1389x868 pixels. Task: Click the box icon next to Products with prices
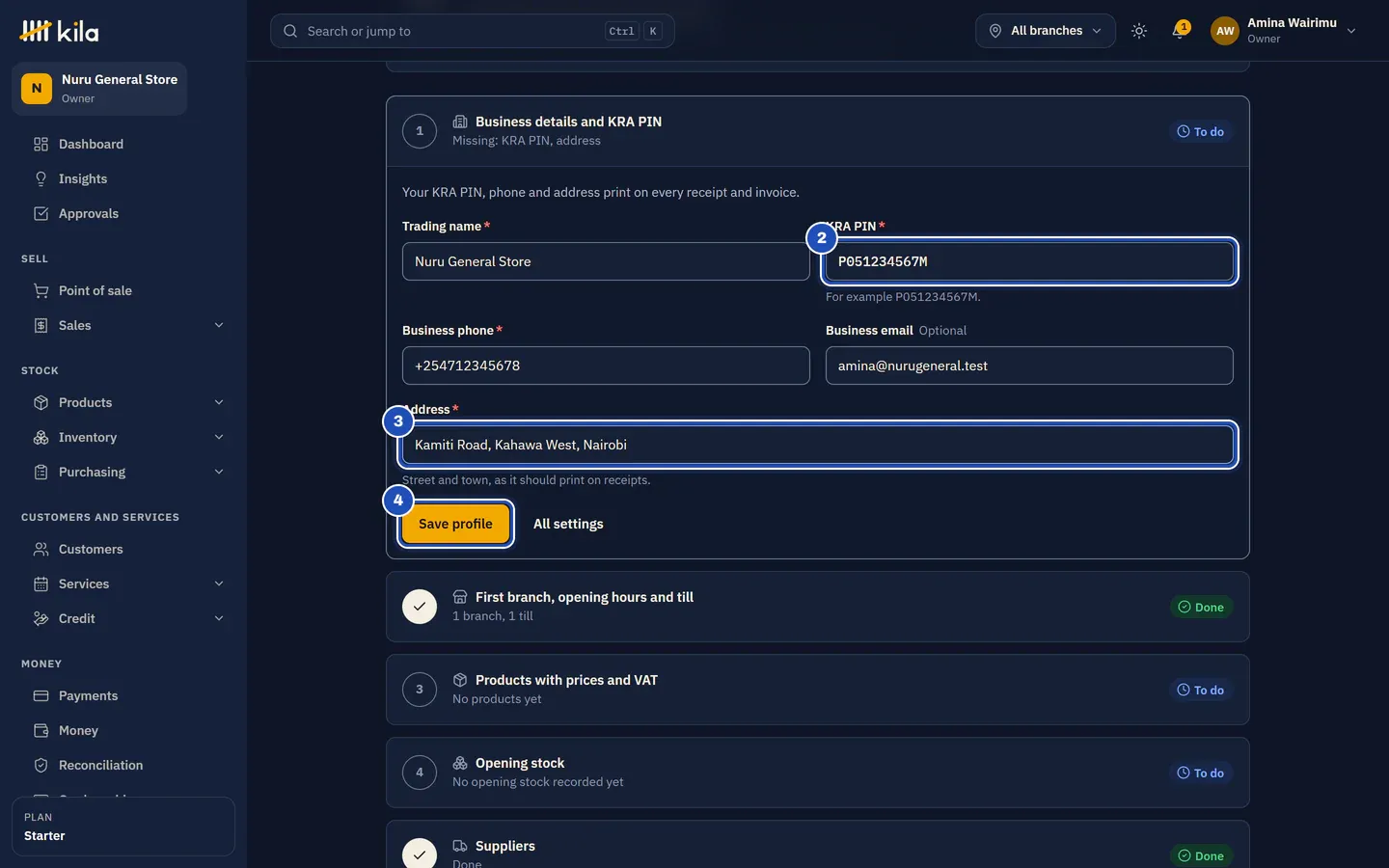click(x=460, y=680)
